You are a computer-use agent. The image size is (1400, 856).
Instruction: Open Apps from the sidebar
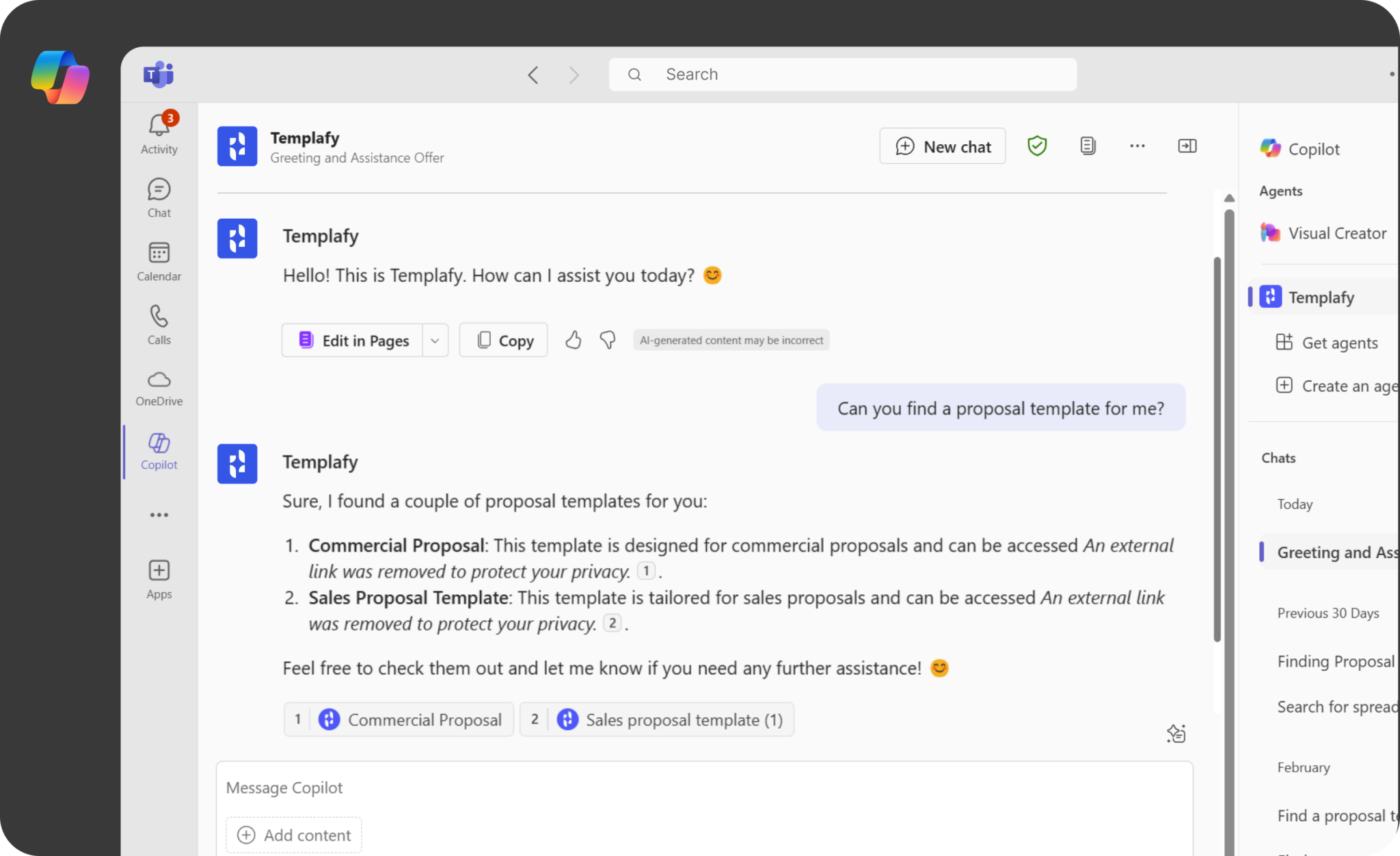[159, 576]
